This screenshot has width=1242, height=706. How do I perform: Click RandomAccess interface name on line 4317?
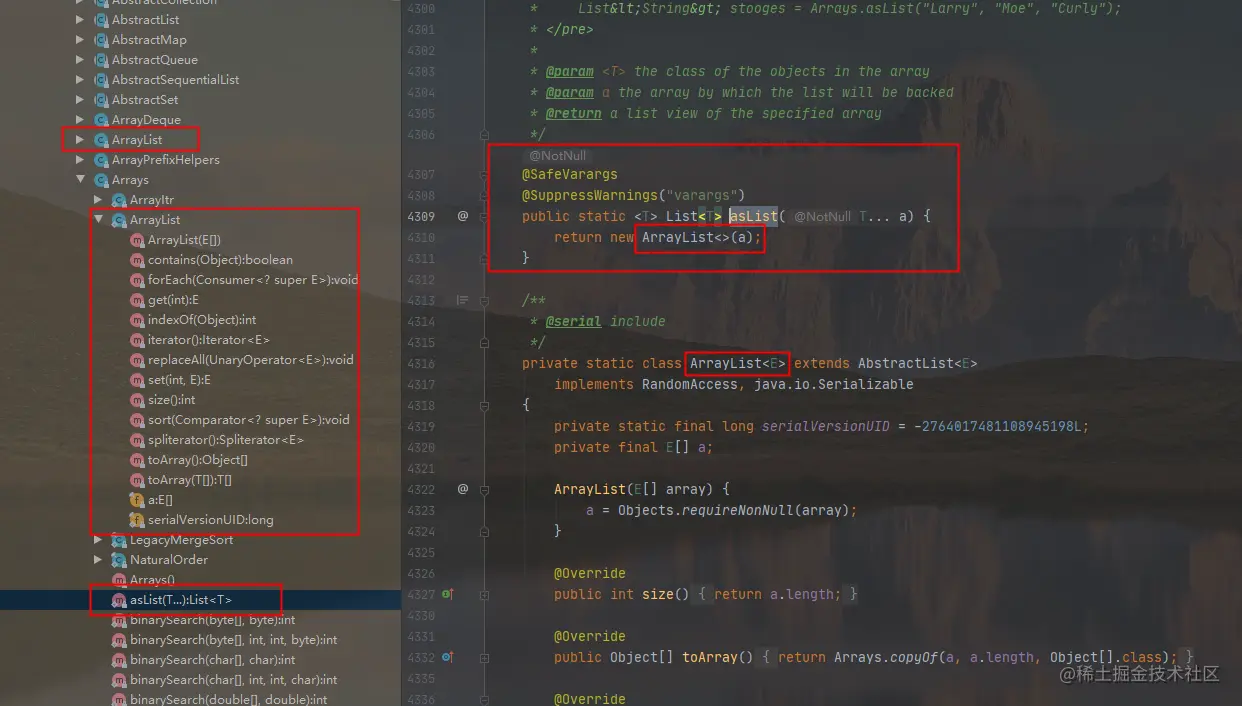[x=690, y=384]
